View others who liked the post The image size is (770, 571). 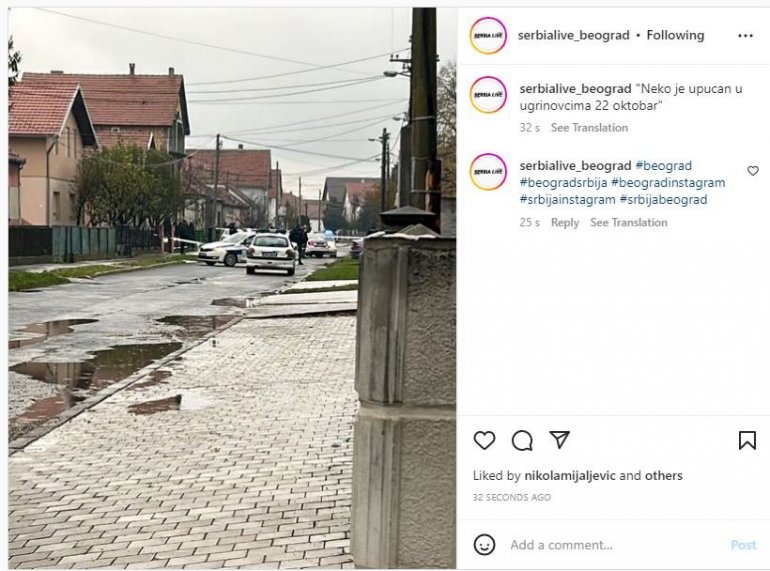pyautogui.click(x=663, y=475)
